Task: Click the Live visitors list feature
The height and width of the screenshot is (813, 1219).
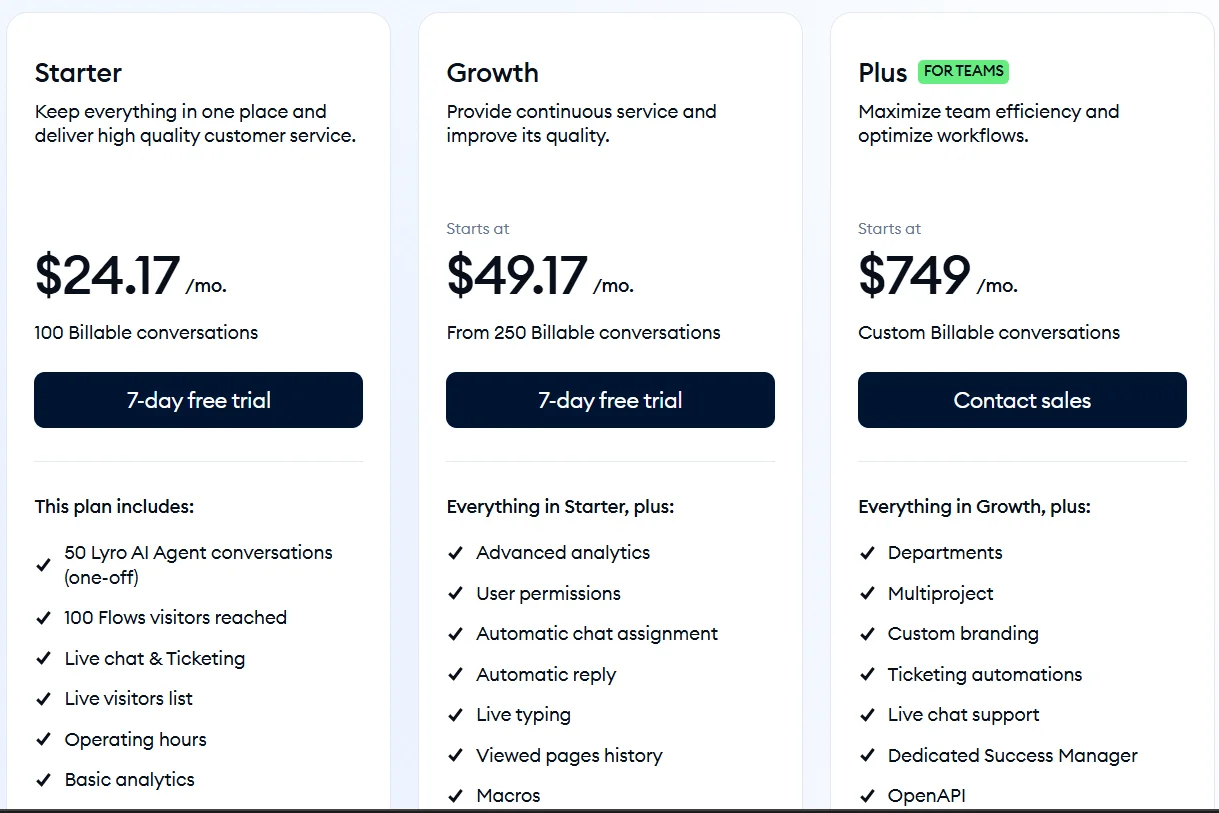Action: 128,699
